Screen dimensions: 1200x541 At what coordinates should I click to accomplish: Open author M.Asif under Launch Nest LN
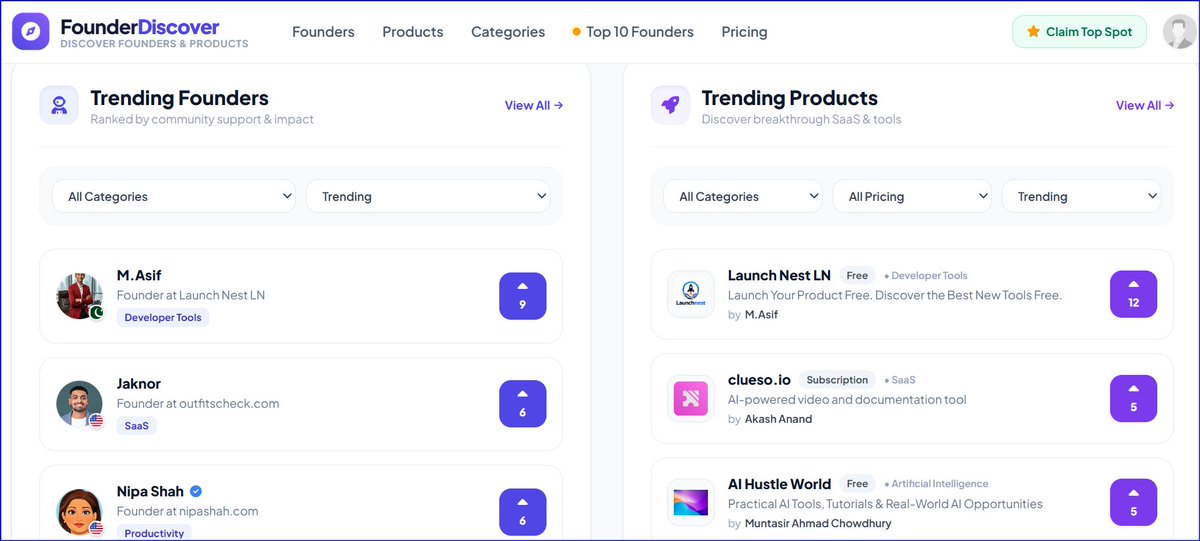[x=761, y=314]
